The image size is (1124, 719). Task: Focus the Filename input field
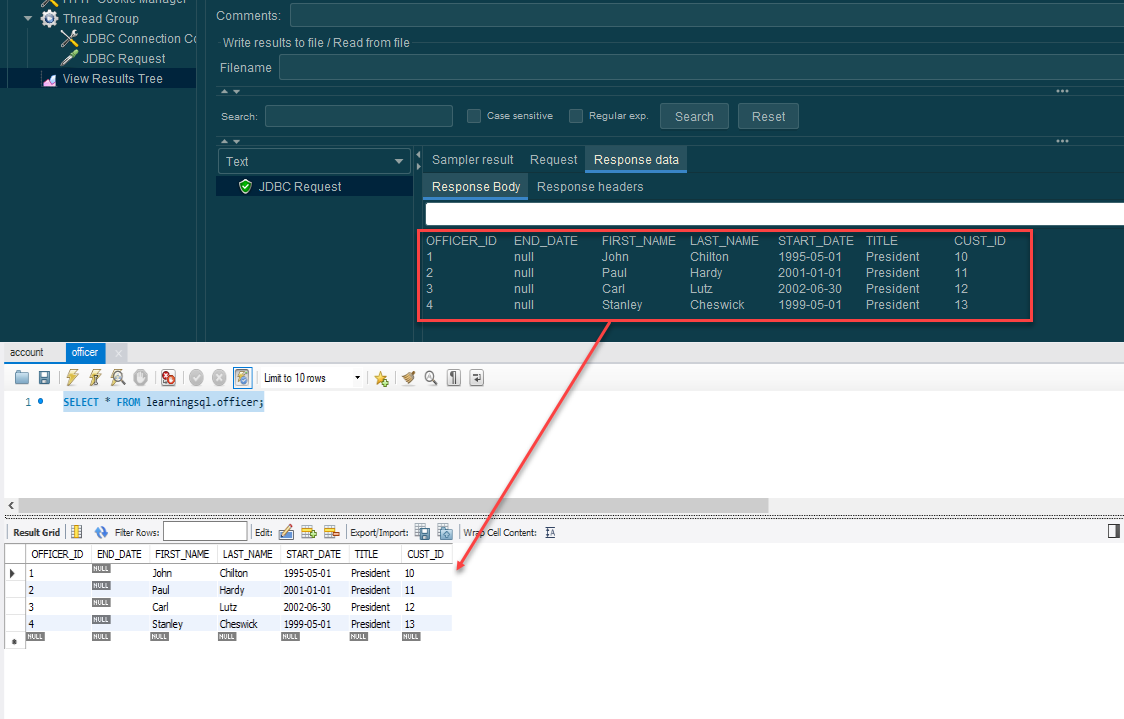701,68
